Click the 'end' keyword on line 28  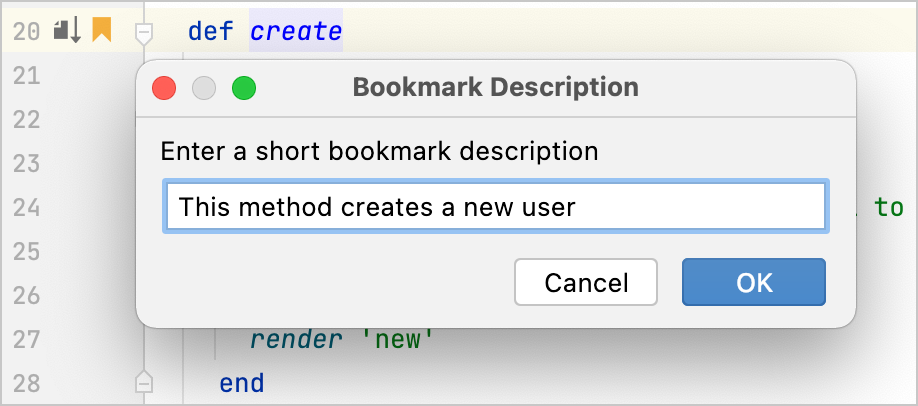coord(242,383)
